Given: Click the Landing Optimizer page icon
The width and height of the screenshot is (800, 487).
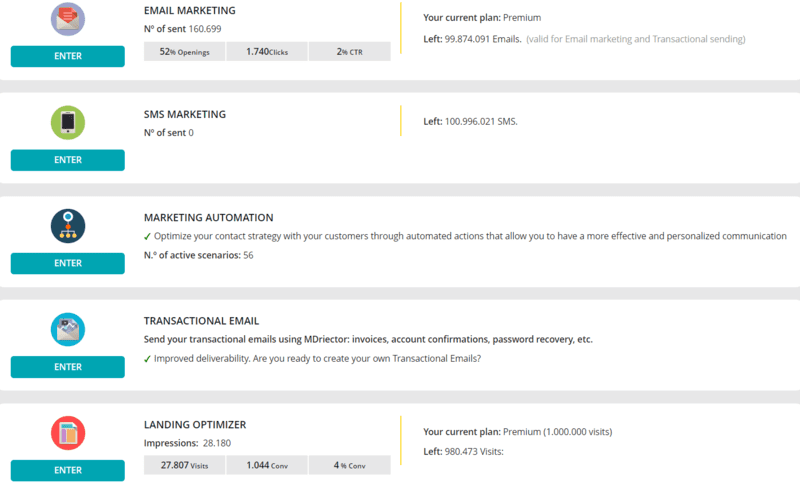Looking at the screenshot, I should (68, 433).
